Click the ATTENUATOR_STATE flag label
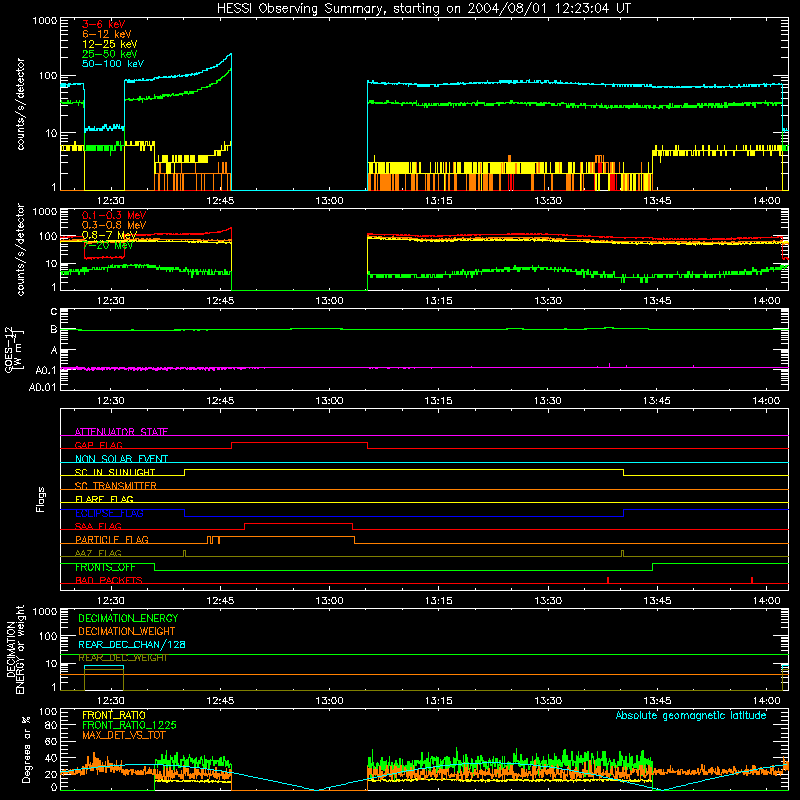 (121, 432)
